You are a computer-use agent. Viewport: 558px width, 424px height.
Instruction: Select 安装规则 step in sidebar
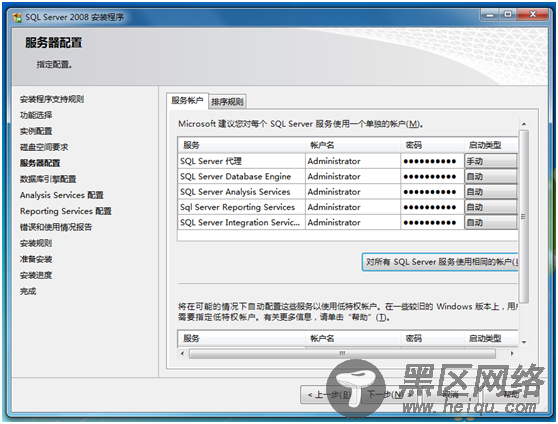36,243
